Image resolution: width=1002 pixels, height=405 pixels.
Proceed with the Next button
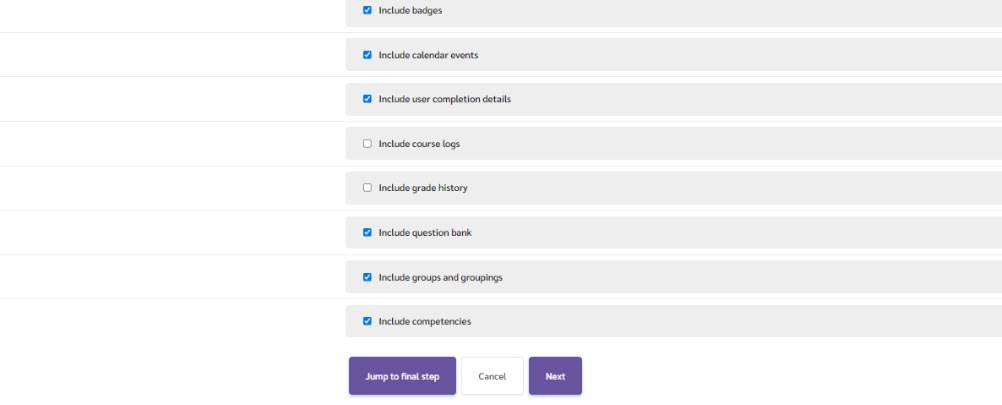[x=555, y=376]
